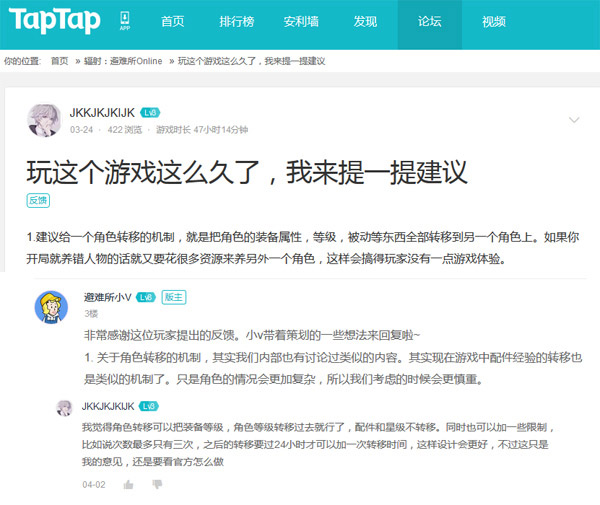Viewport: 600px width, 505px height.
Task: Click the level badge beside post author name
Action: 150,113
